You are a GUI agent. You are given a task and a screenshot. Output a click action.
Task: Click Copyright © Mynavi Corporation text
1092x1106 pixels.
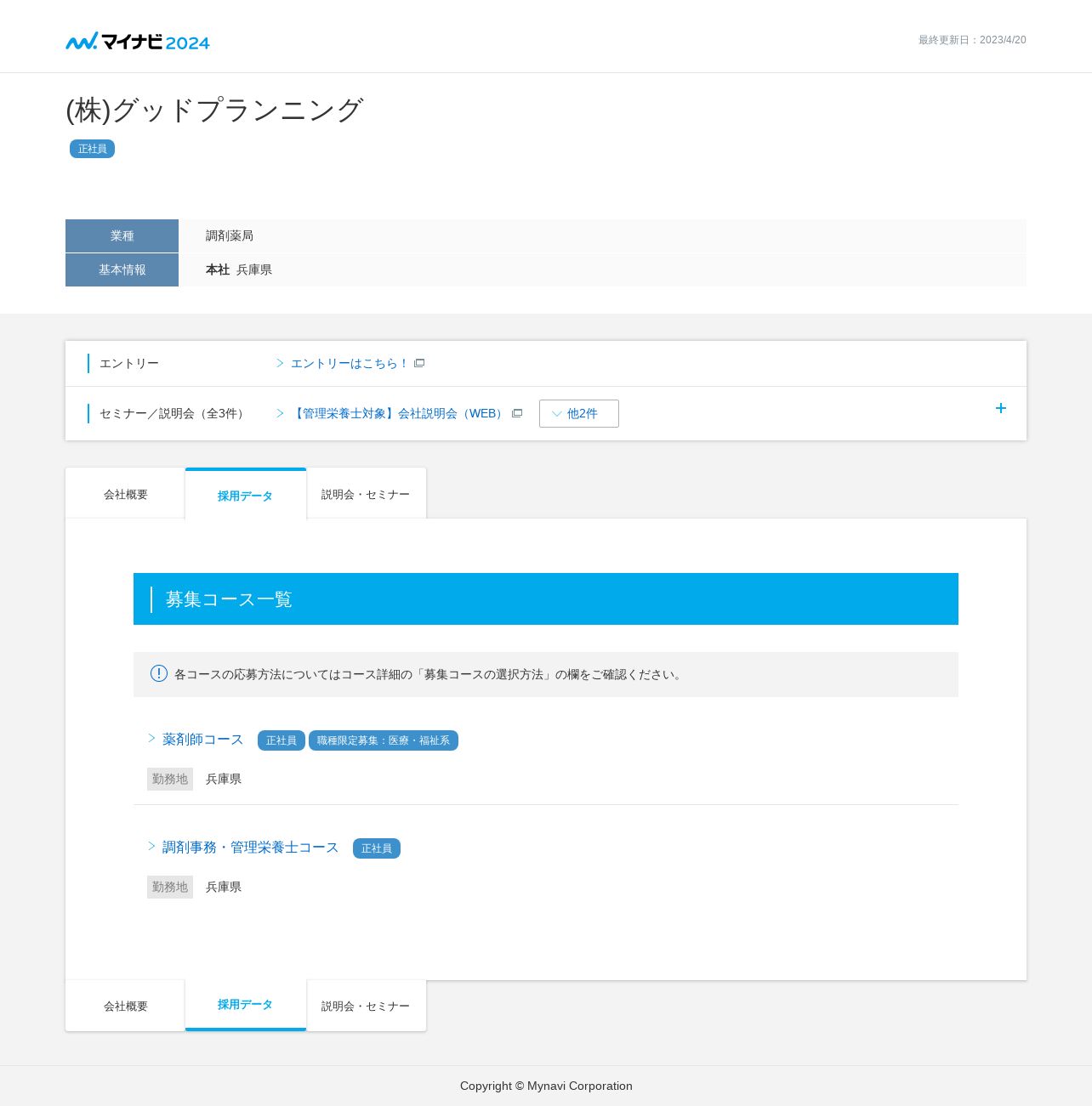pyautogui.click(x=546, y=1086)
